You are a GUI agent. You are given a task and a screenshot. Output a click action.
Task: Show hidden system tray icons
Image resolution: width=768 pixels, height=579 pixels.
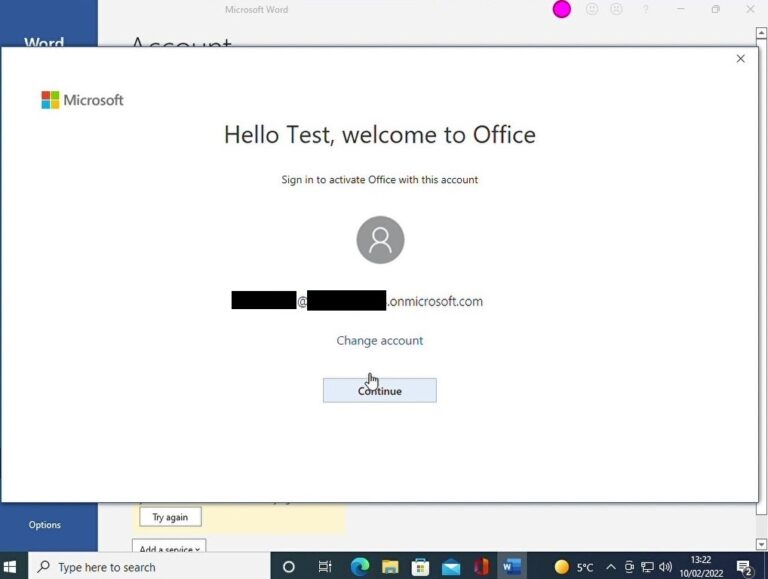pyautogui.click(x=611, y=567)
